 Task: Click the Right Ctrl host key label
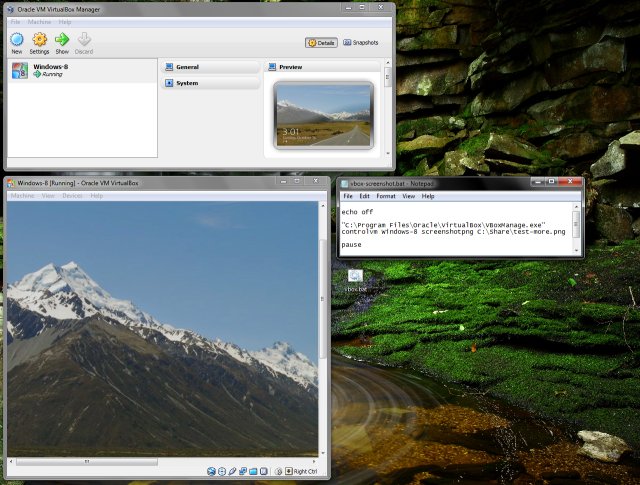click(x=305, y=472)
